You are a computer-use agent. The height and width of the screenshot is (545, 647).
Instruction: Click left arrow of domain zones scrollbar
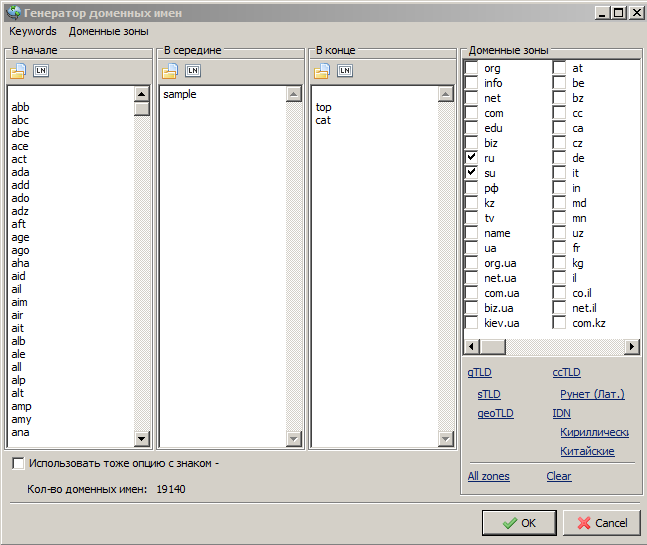(472, 347)
